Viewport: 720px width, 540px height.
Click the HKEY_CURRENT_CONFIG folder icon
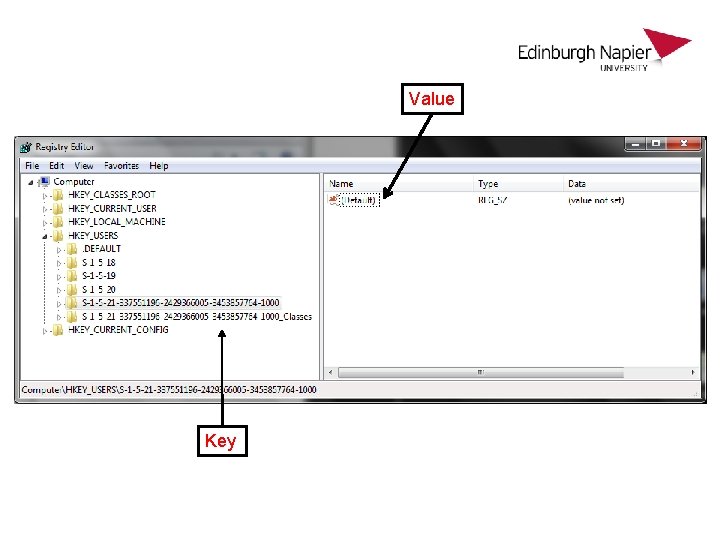pos(58,330)
